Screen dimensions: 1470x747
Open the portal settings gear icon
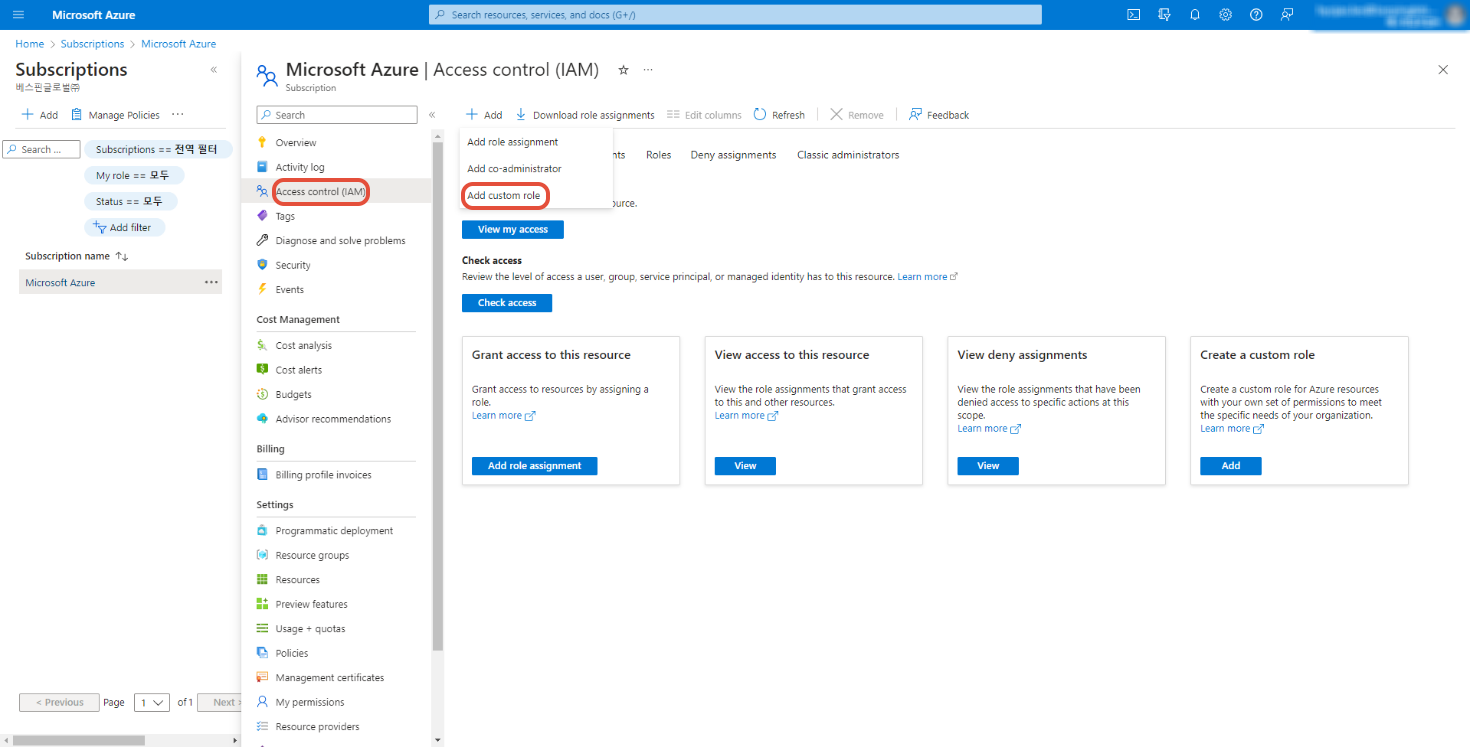tap(1225, 15)
